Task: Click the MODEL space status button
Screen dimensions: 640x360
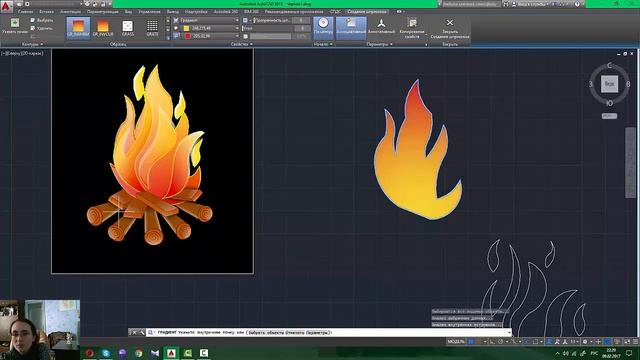Action: pyautogui.click(x=456, y=342)
